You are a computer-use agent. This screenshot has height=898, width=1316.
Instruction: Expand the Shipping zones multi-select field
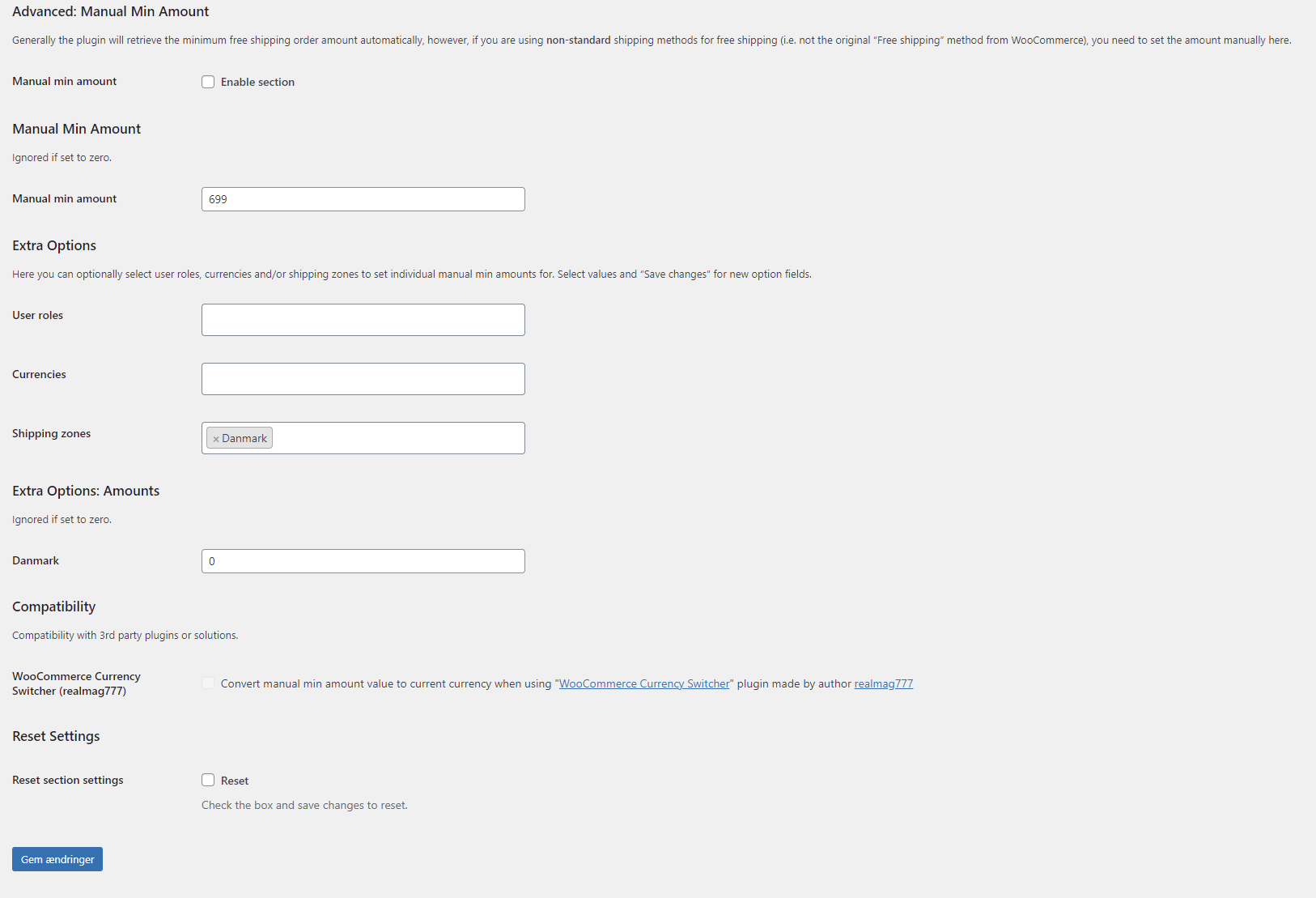click(363, 438)
